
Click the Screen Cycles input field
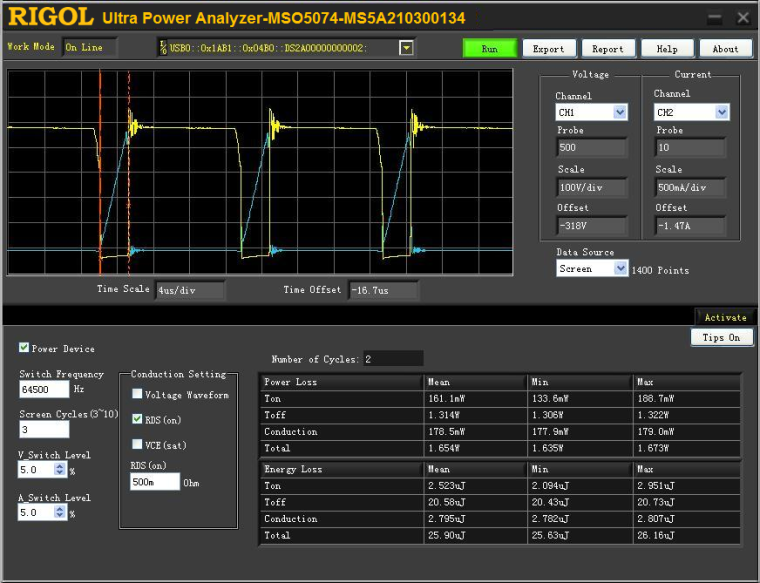pyautogui.click(x=44, y=429)
